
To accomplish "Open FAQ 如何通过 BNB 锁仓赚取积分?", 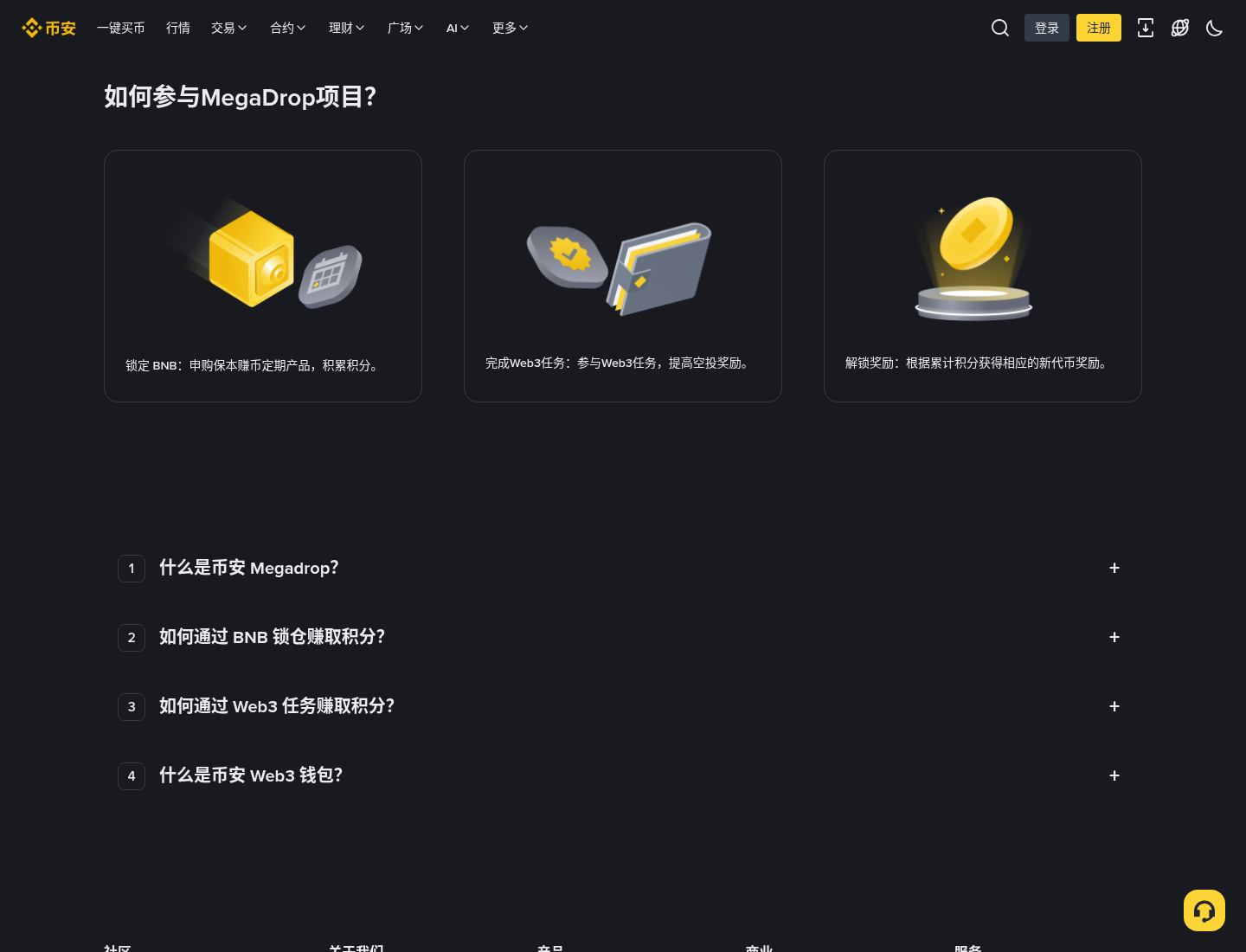I will (272, 637).
